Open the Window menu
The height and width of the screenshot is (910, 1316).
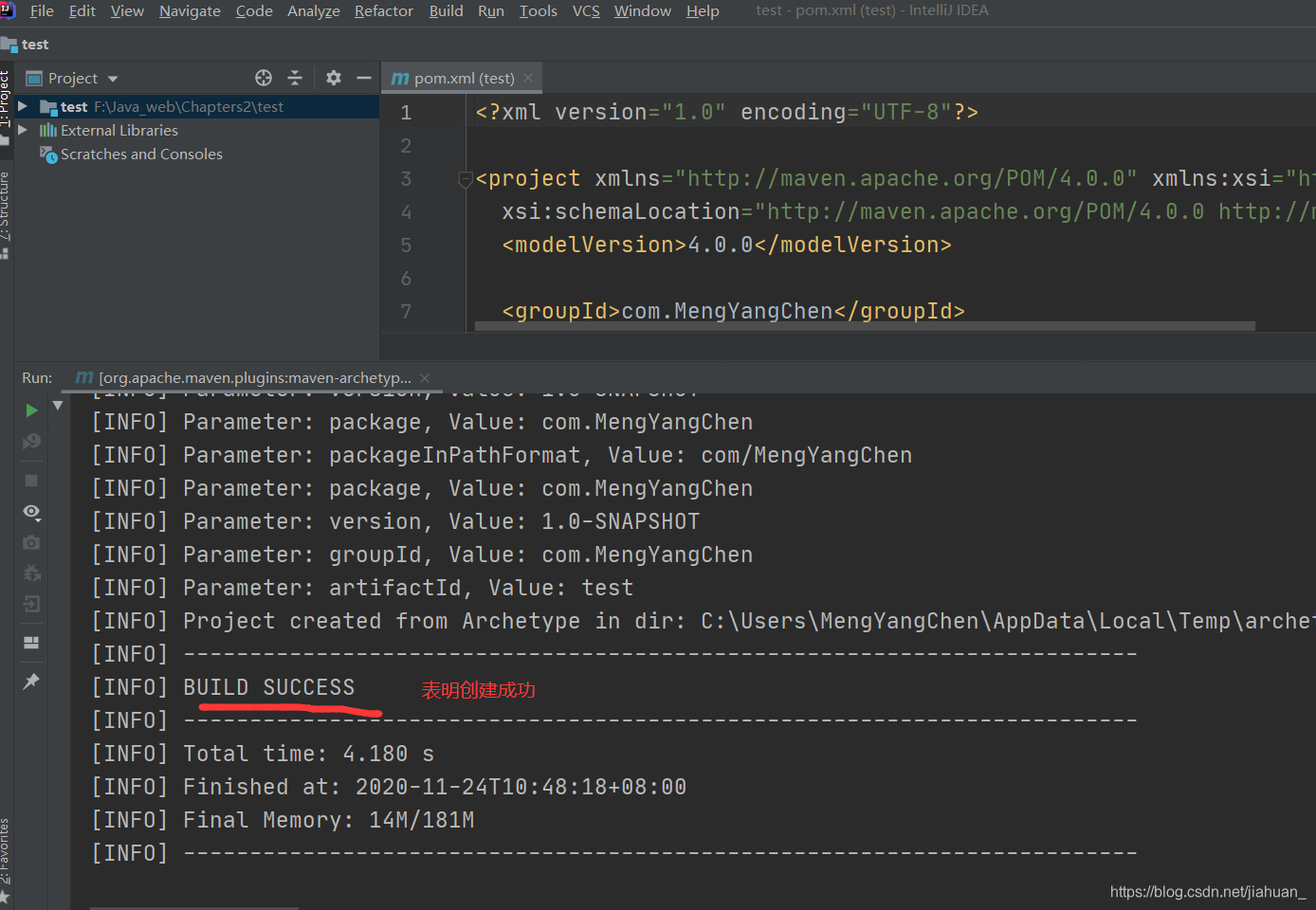click(643, 11)
